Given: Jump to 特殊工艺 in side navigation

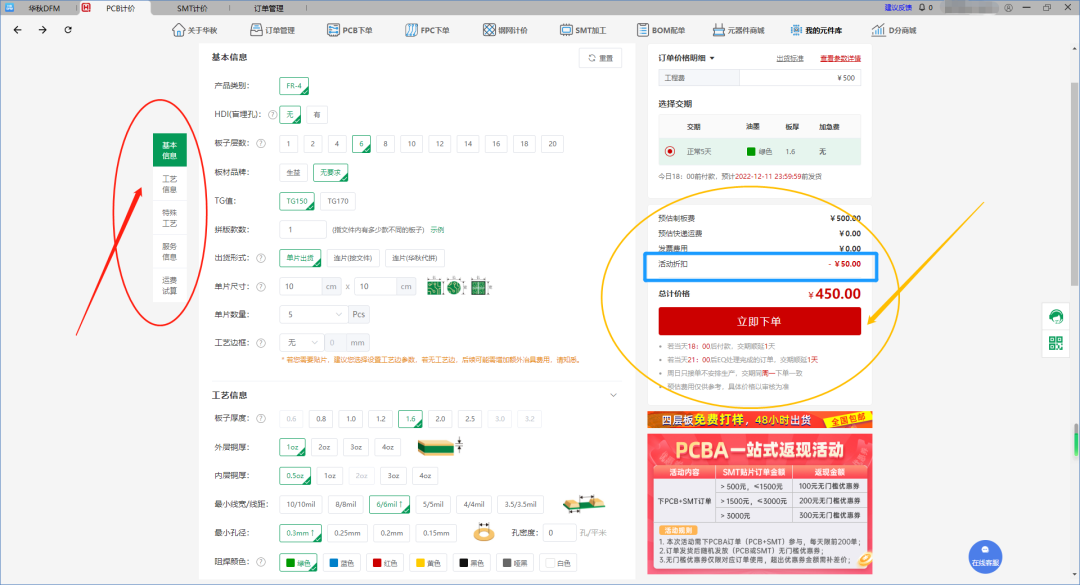Looking at the screenshot, I should [169, 218].
